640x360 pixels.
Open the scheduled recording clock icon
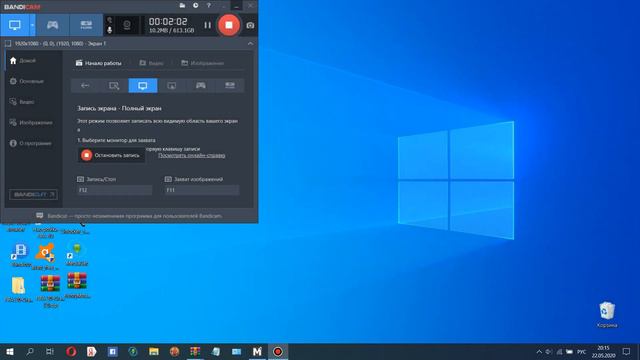(196, 6)
